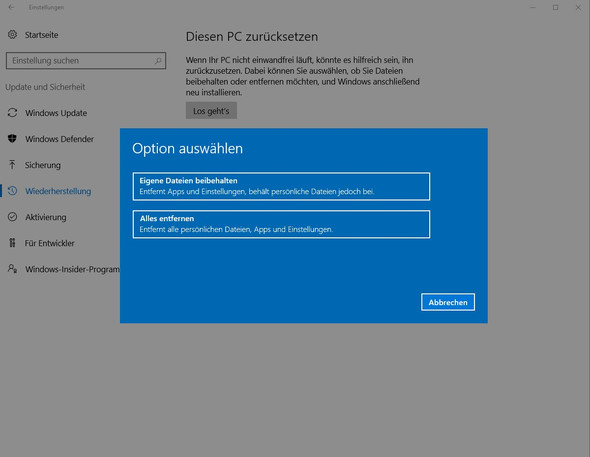590x457 pixels.
Task: Minimize the Einstellungen window
Action: pos(533,7)
